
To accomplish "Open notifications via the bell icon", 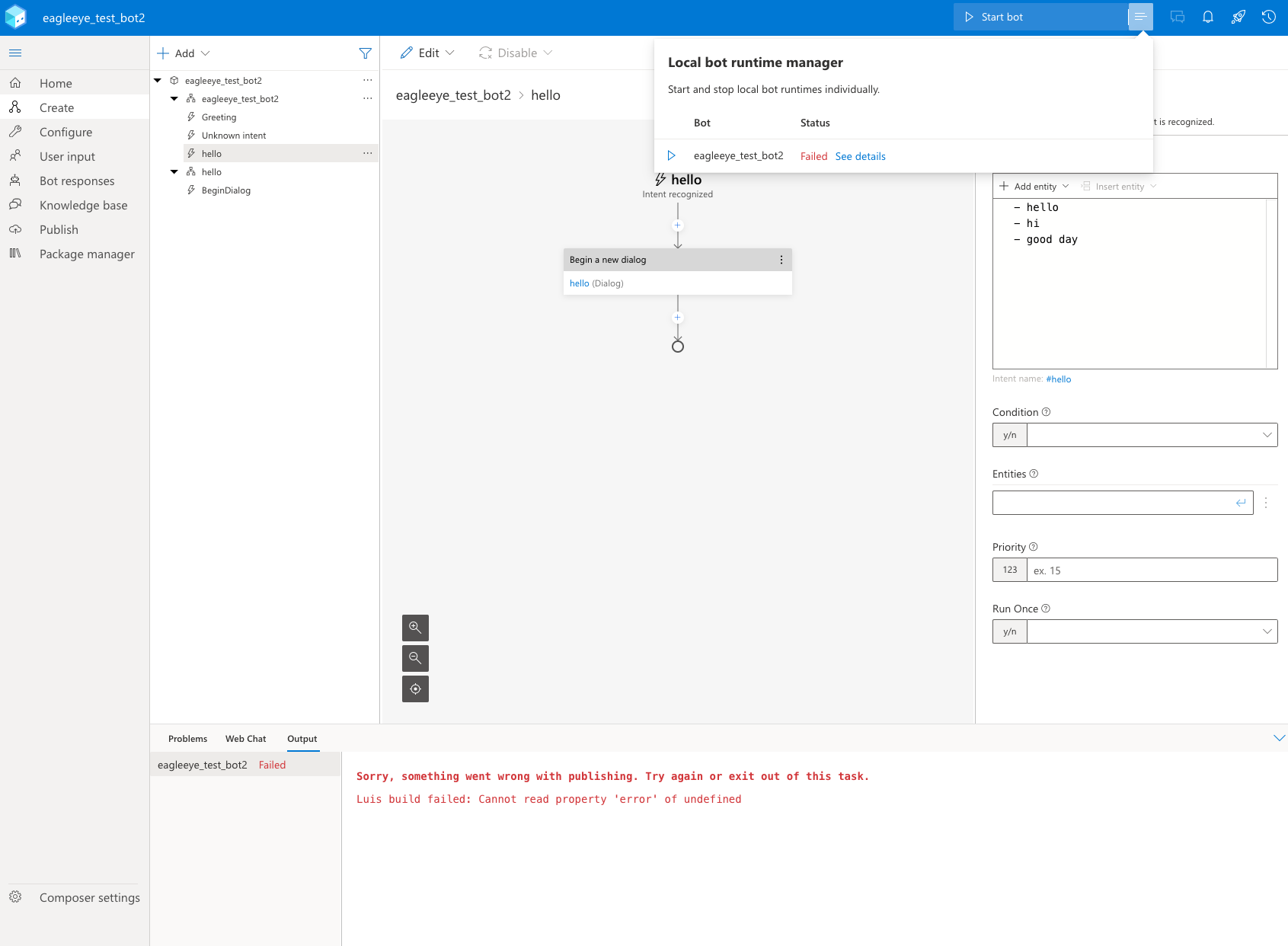I will [x=1207, y=16].
